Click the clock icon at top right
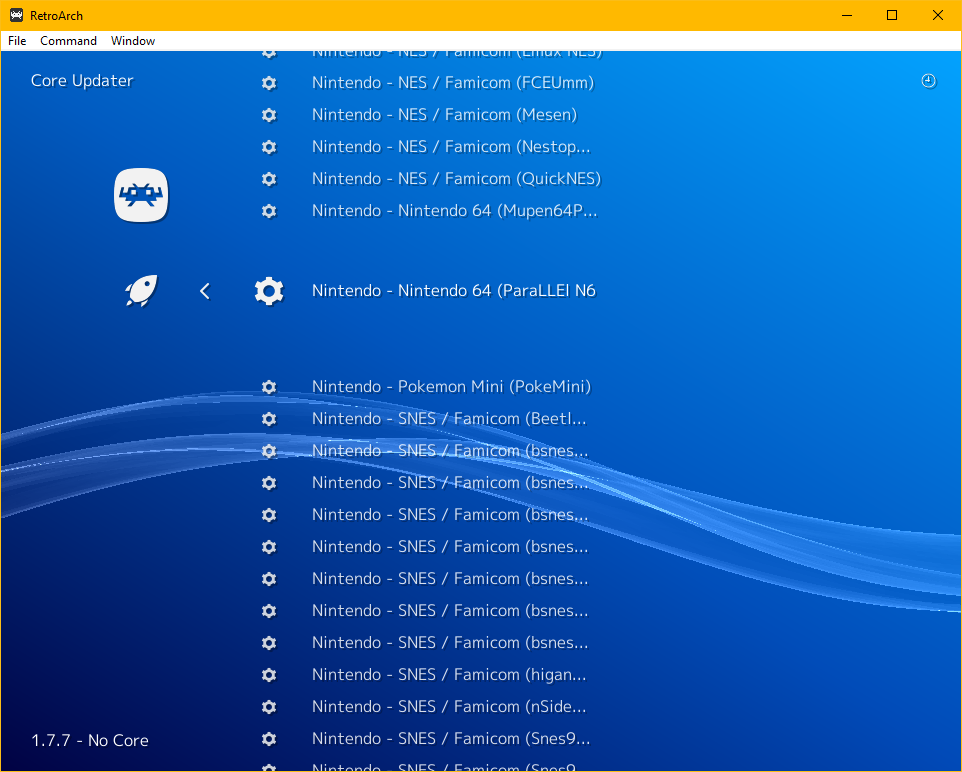 coord(928,81)
